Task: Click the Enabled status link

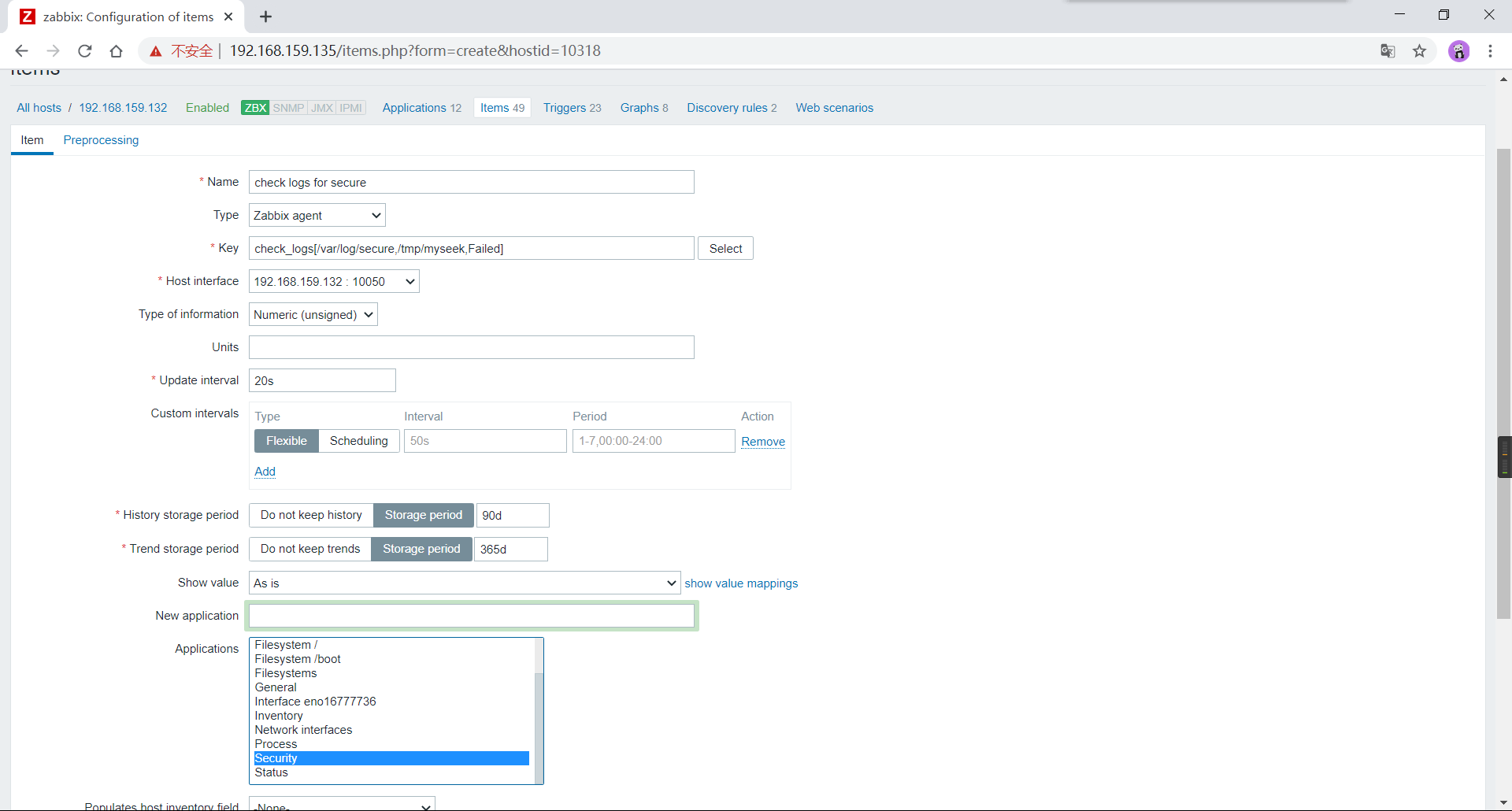Action: coord(207,108)
